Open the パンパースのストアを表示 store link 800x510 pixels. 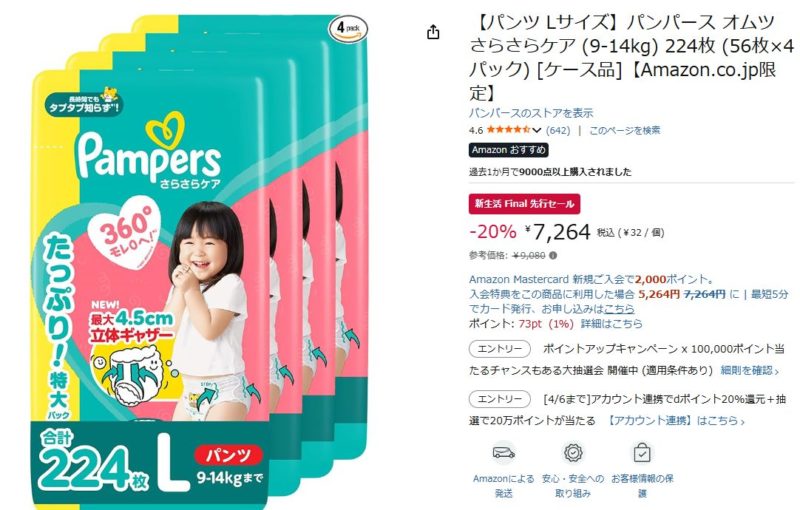pos(531,113)
